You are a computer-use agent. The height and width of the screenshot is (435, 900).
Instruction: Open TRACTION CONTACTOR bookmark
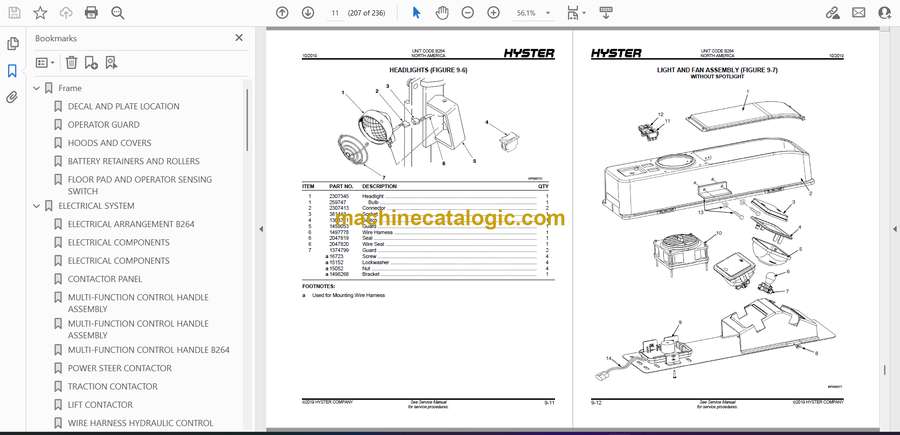pyautogui.click(x=112, y=387)
